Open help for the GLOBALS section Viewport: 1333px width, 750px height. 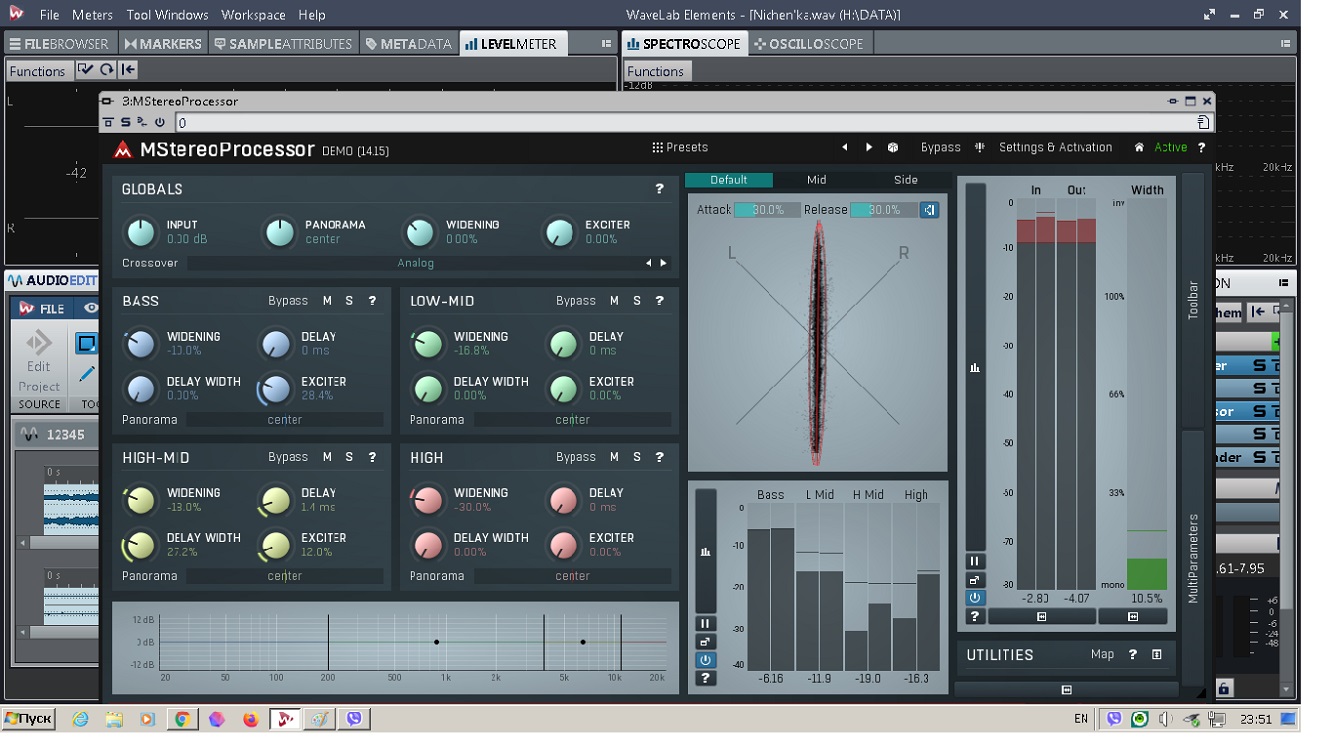pos(659,189)
